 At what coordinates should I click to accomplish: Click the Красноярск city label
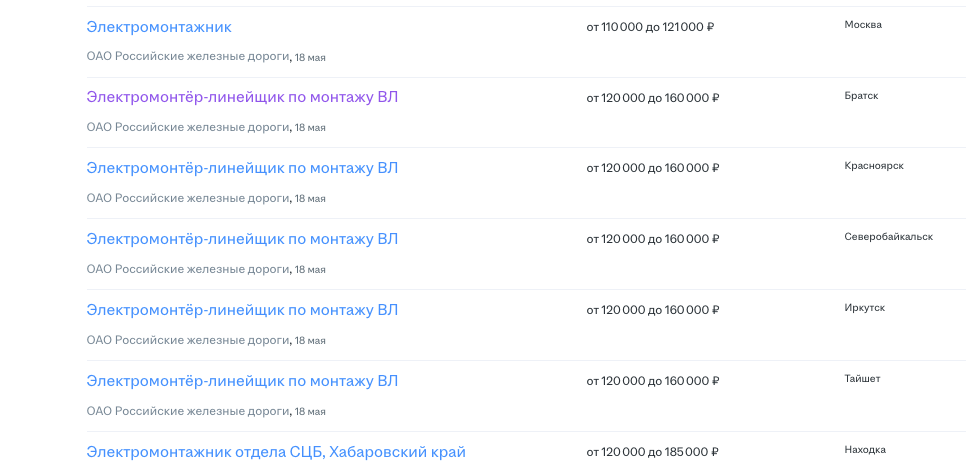point(873,165)
